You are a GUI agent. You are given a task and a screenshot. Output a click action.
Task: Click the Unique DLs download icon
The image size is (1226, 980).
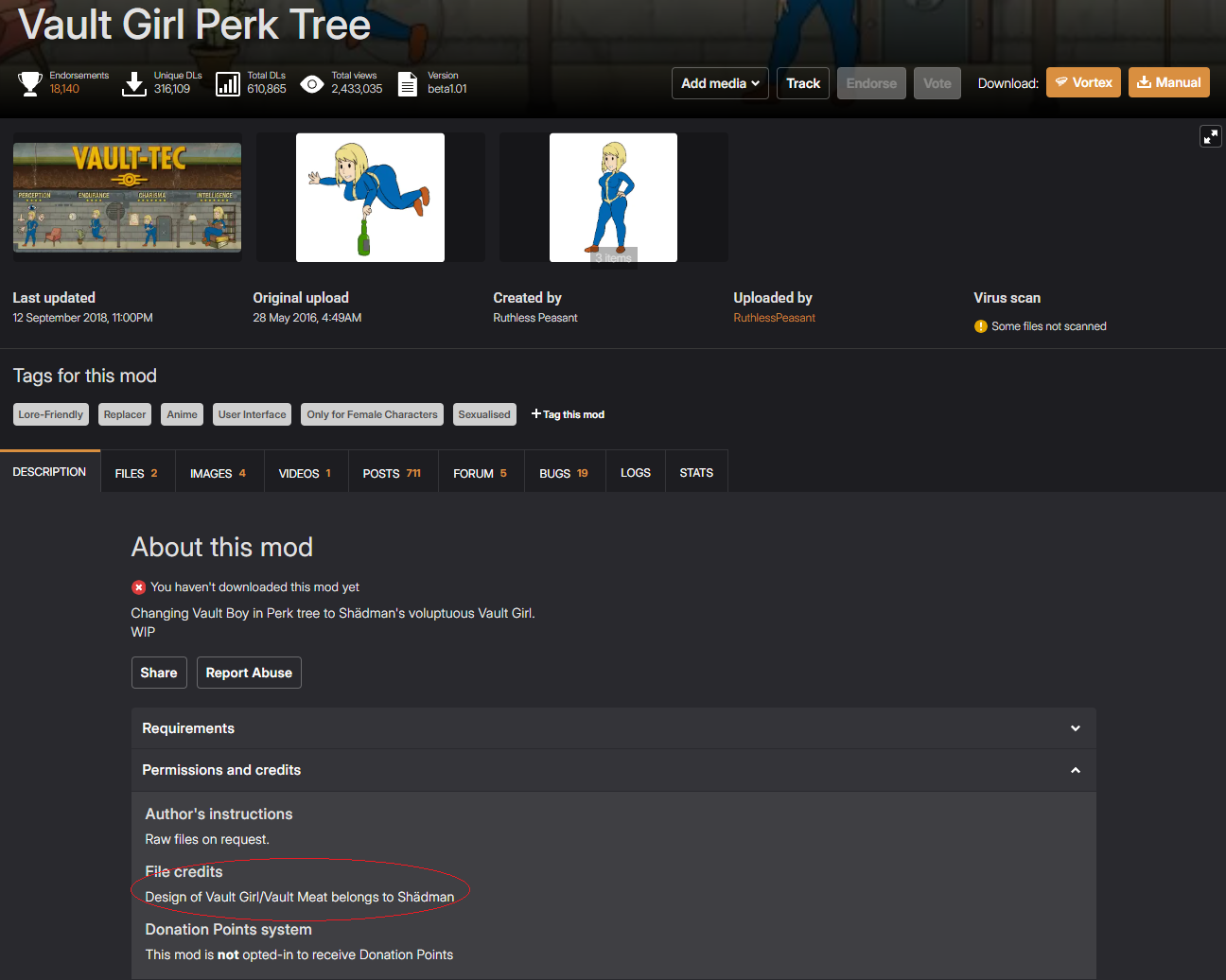[134, 84]
